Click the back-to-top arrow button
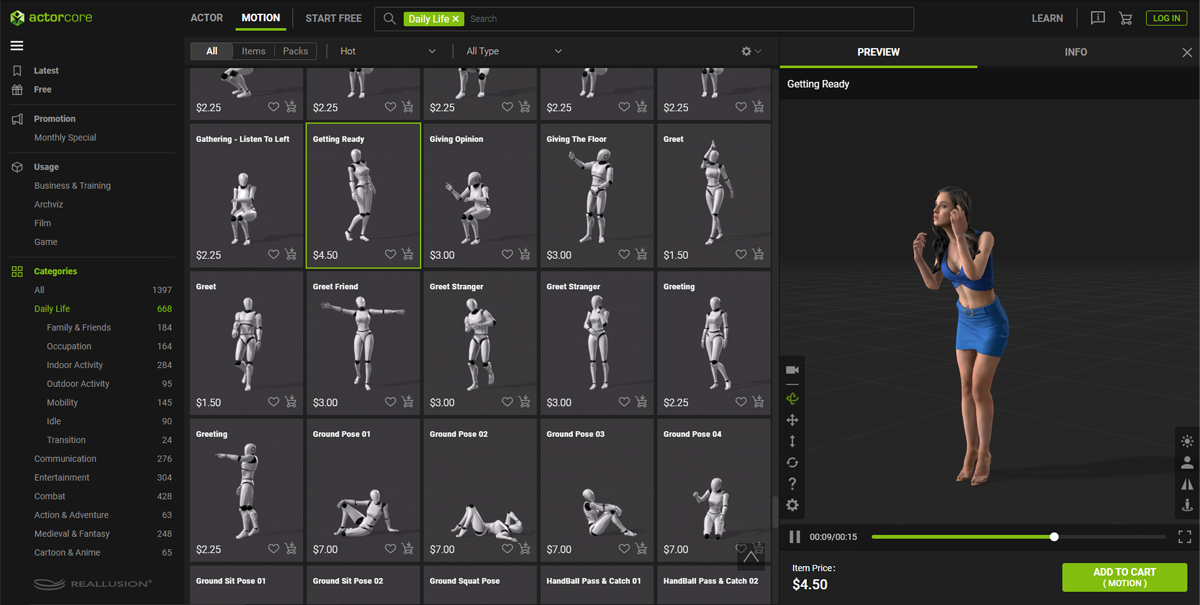 [751, 556]
